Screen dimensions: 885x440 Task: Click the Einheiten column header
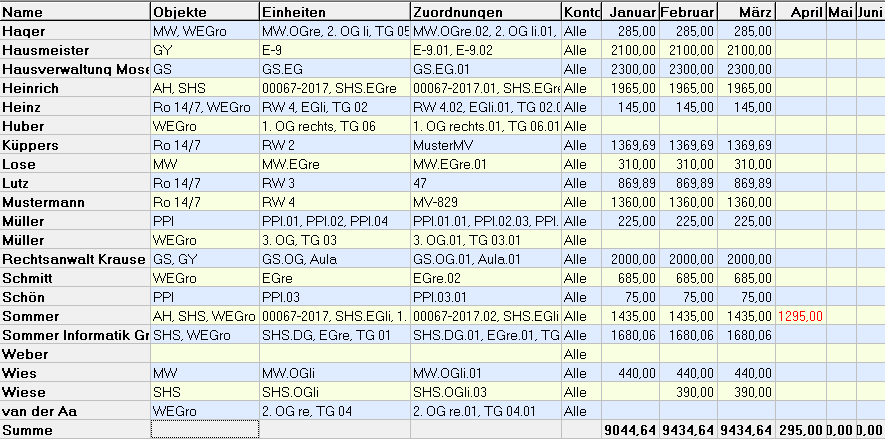click(x=333, y=12)
